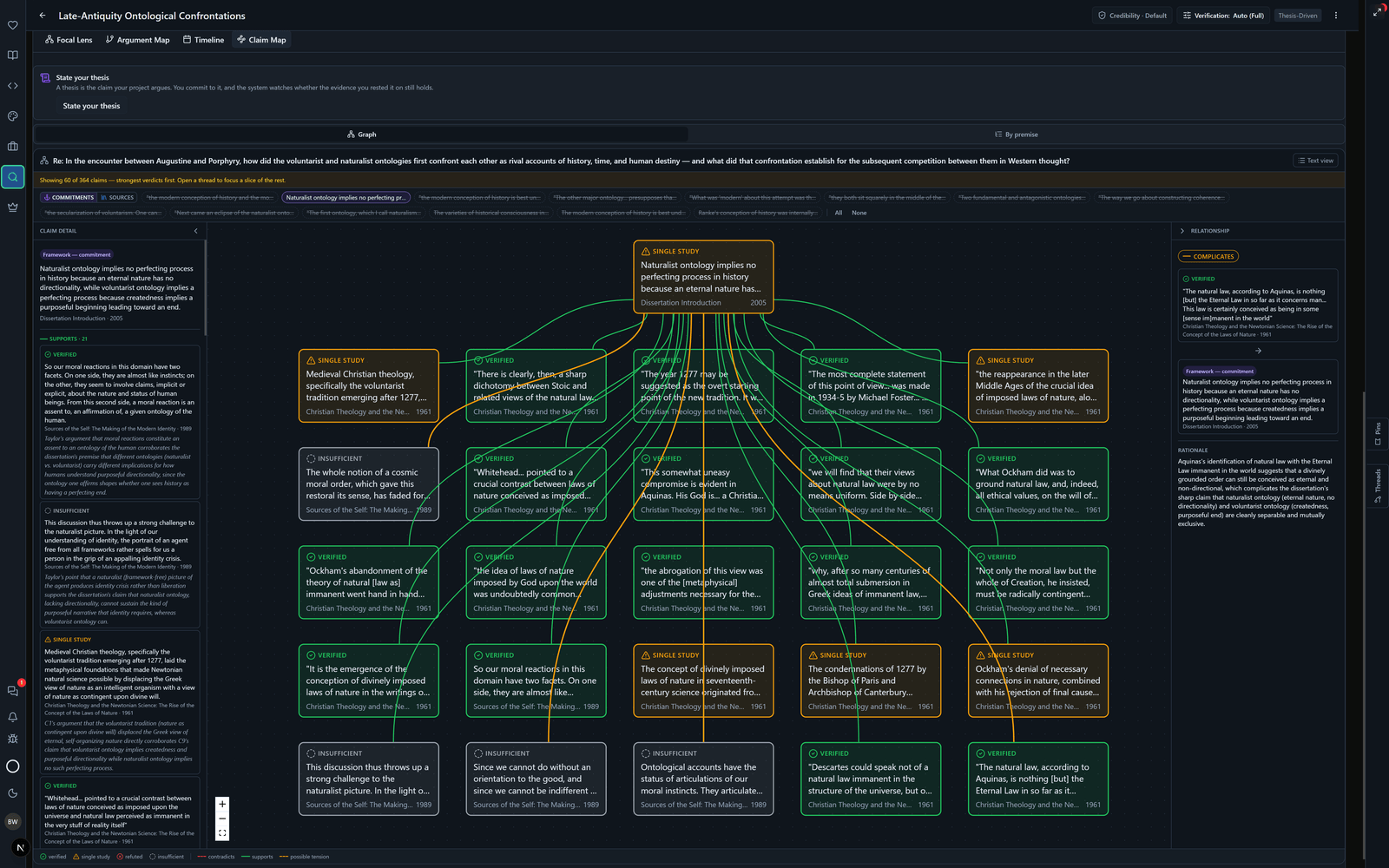Select the 'What Ockham did was to' node

coord(1038,483)
